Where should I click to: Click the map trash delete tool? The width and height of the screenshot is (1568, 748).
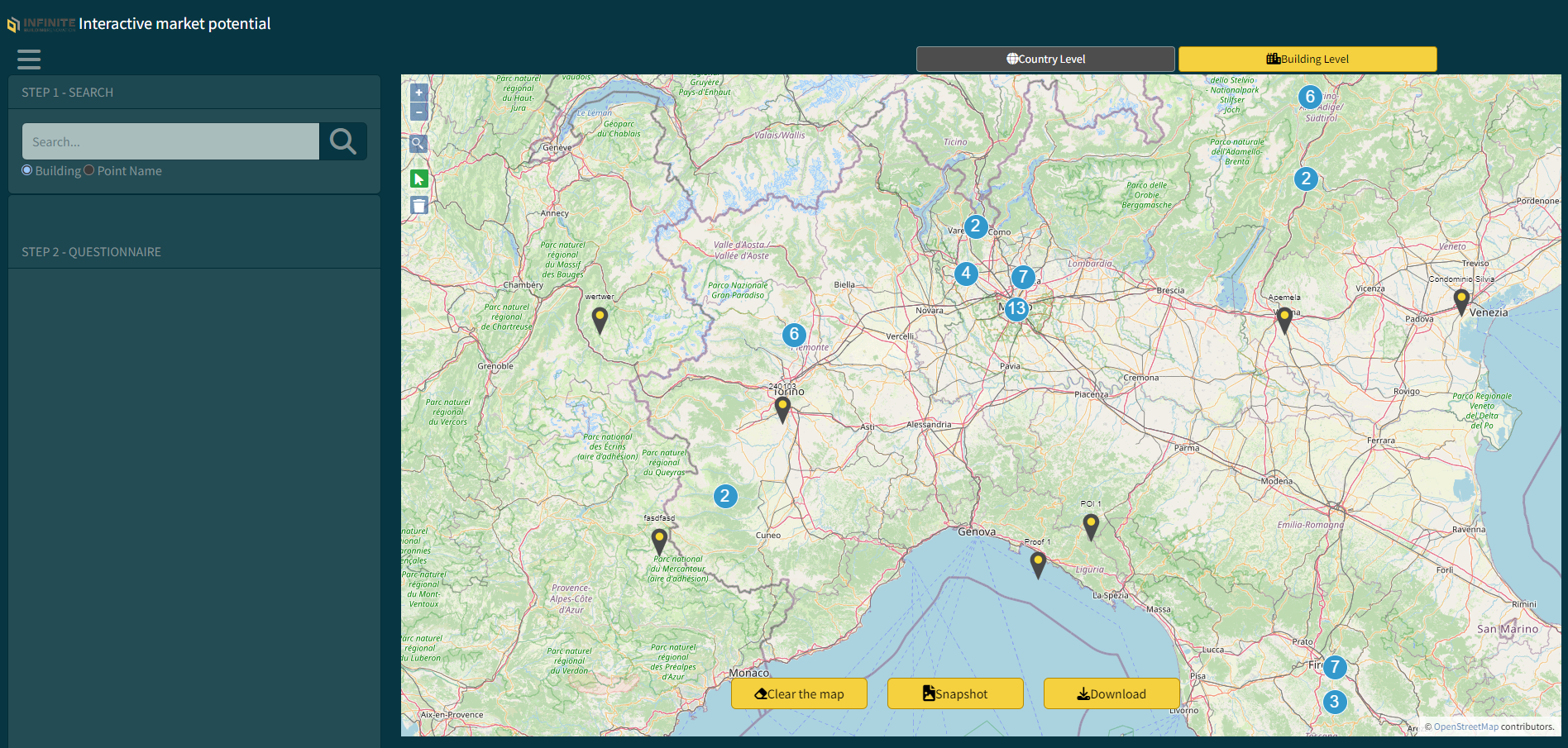419,206
